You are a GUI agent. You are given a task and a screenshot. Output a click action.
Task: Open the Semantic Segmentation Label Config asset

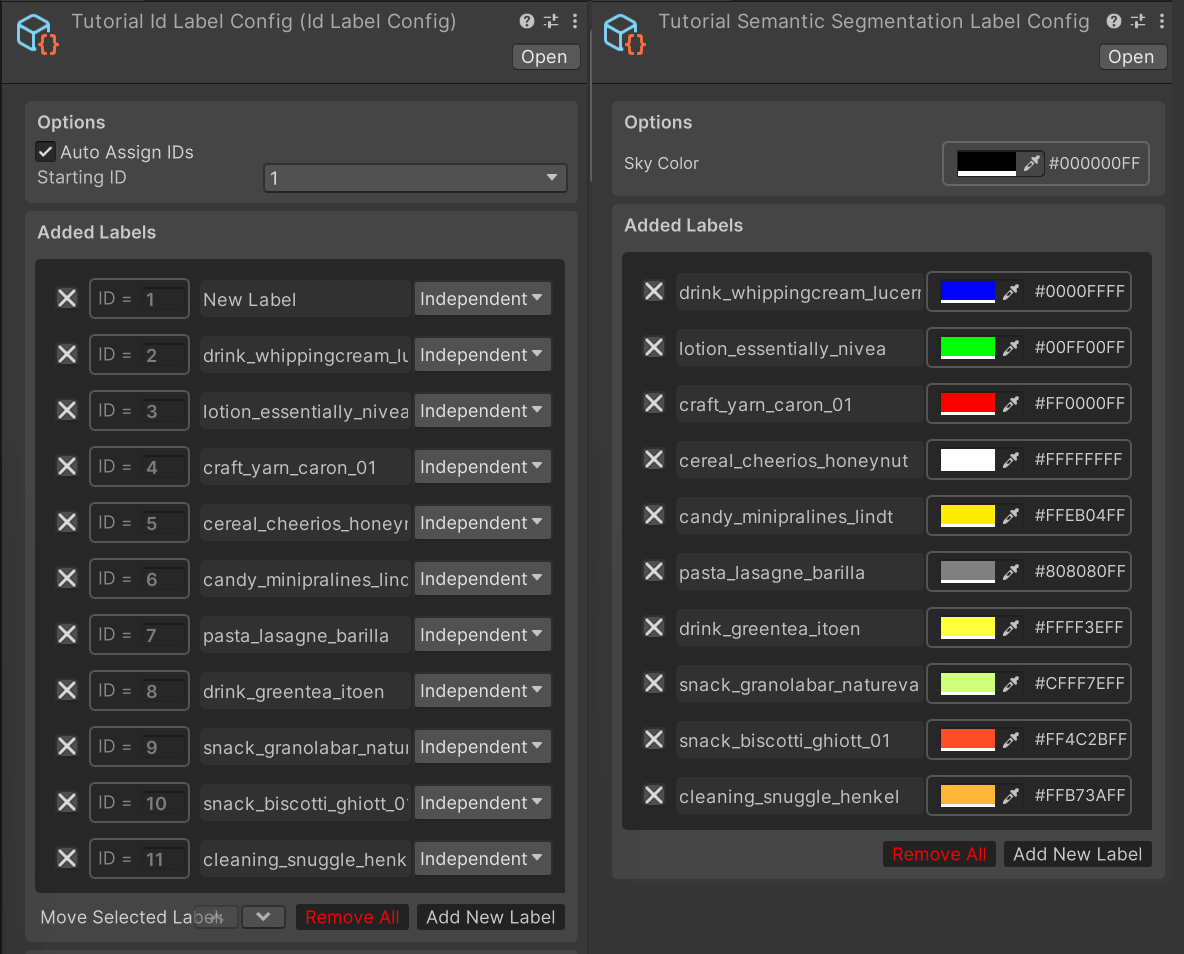pos(1131,57)
